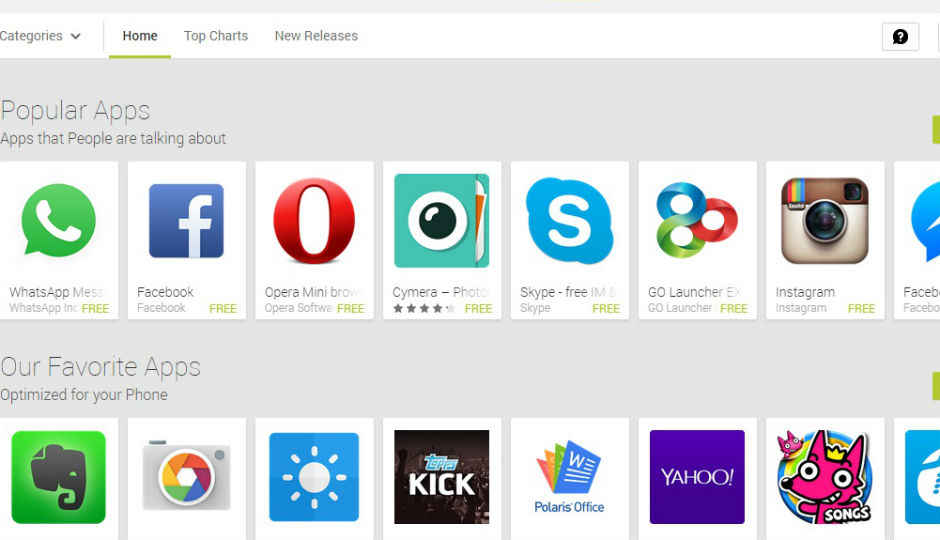Open the Polaris Office app icon

point(570,477)
